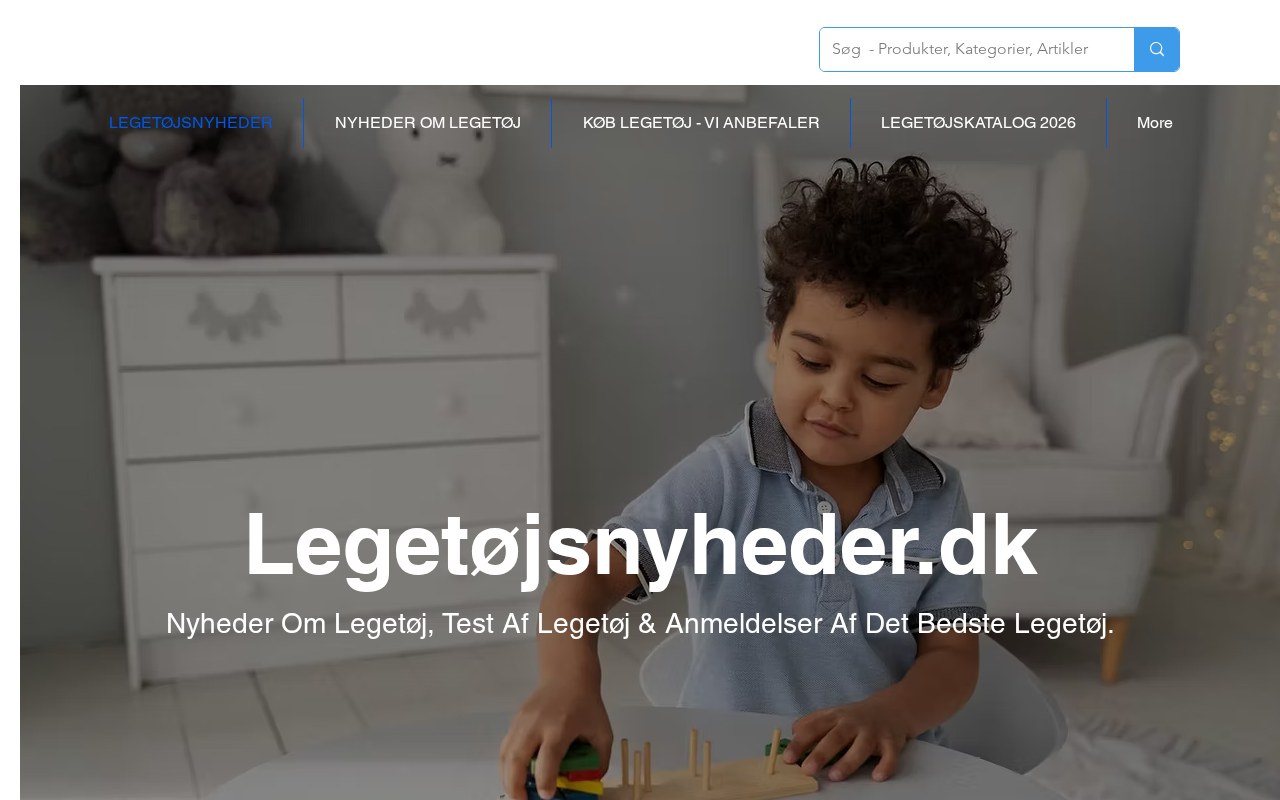Open KØB LEGETØJ - VI ANBEFALER
Image resolution: width=1280 pixels, height=800 pixels.
pos(701,123)
